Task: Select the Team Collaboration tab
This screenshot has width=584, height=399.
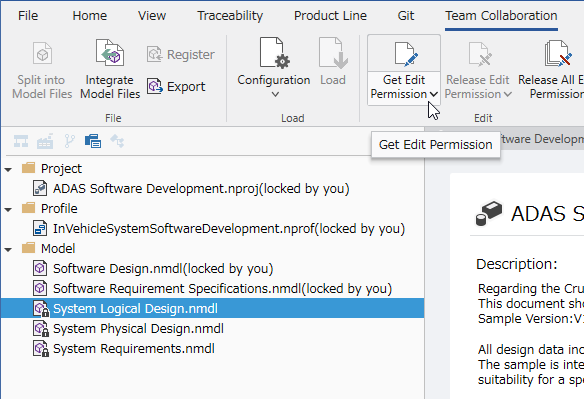Action: [501, 16]
